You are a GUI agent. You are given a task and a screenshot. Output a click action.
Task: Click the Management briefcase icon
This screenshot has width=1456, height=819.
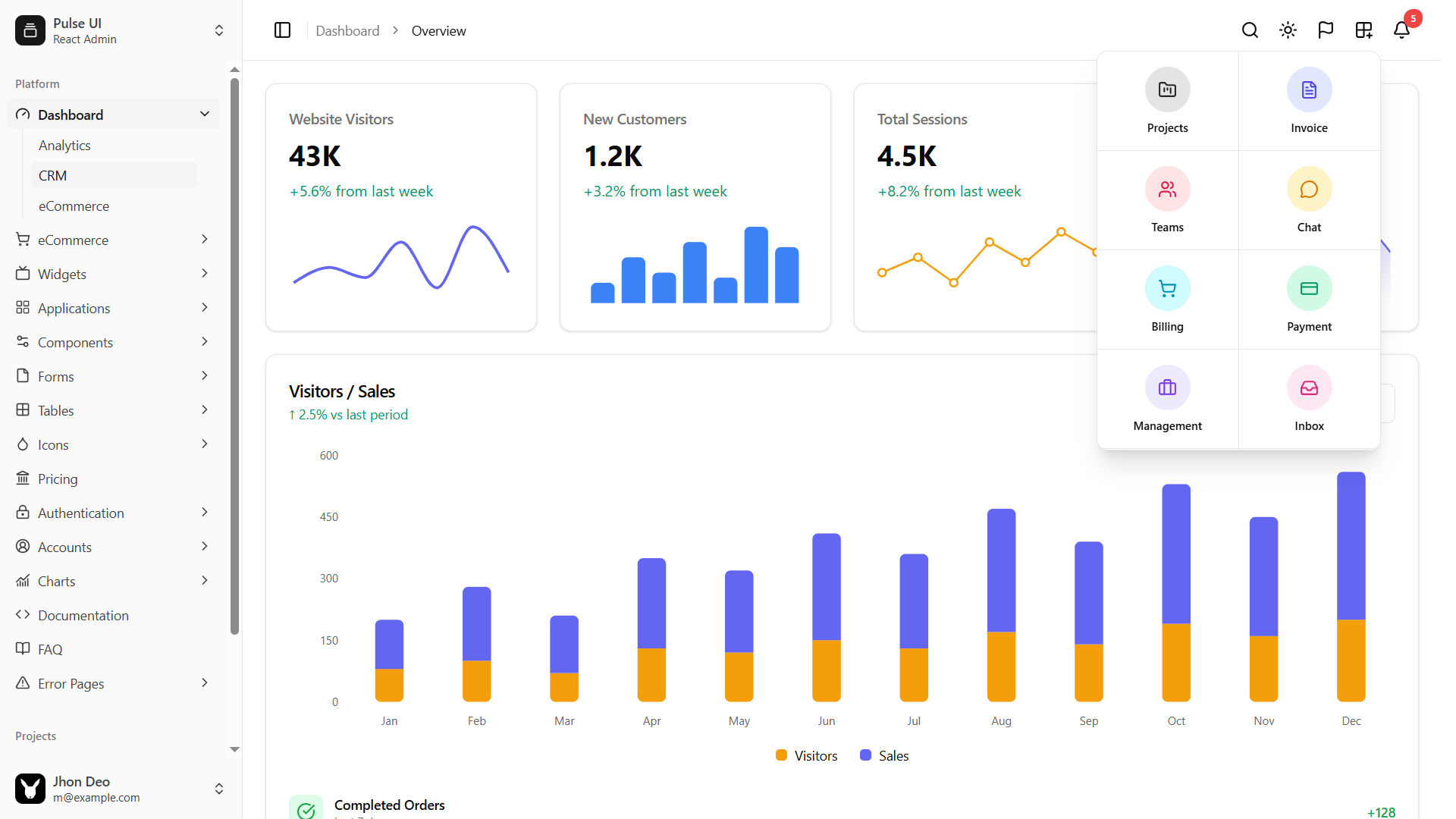coord(1167,398)
